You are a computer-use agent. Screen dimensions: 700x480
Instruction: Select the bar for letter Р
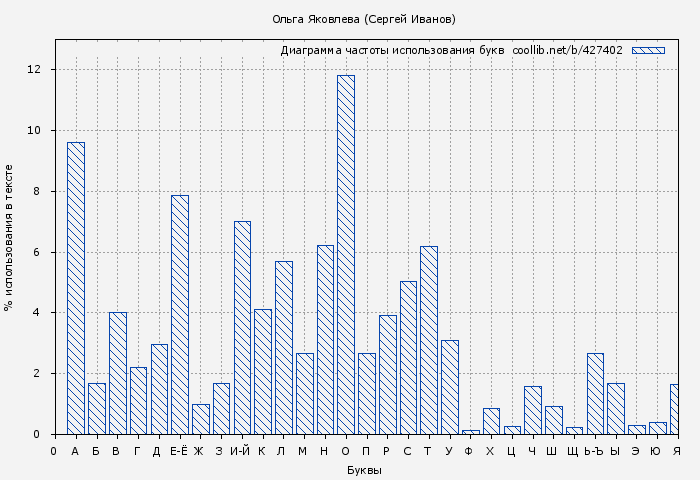click(x=388, y=375)
